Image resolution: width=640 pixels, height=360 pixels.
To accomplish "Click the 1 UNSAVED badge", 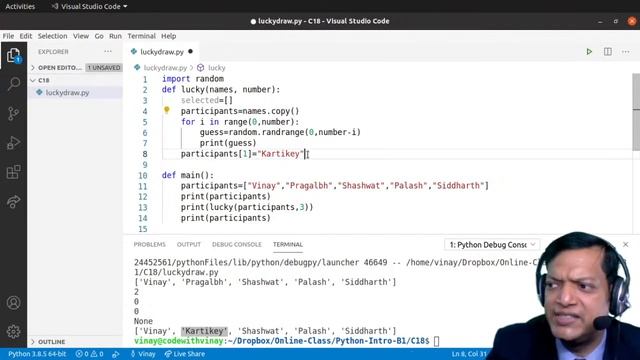I will tap(104, 68).
